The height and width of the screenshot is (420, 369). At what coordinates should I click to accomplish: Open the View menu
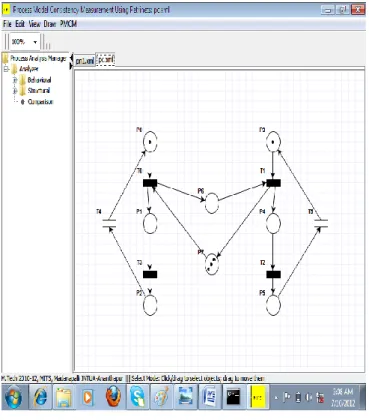tap(34, 24)
